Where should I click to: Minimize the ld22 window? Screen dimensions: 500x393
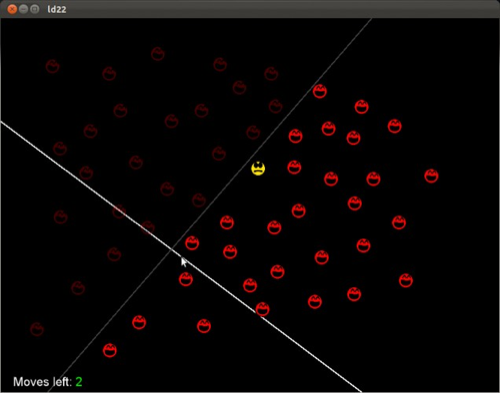[x=23, y=9]
